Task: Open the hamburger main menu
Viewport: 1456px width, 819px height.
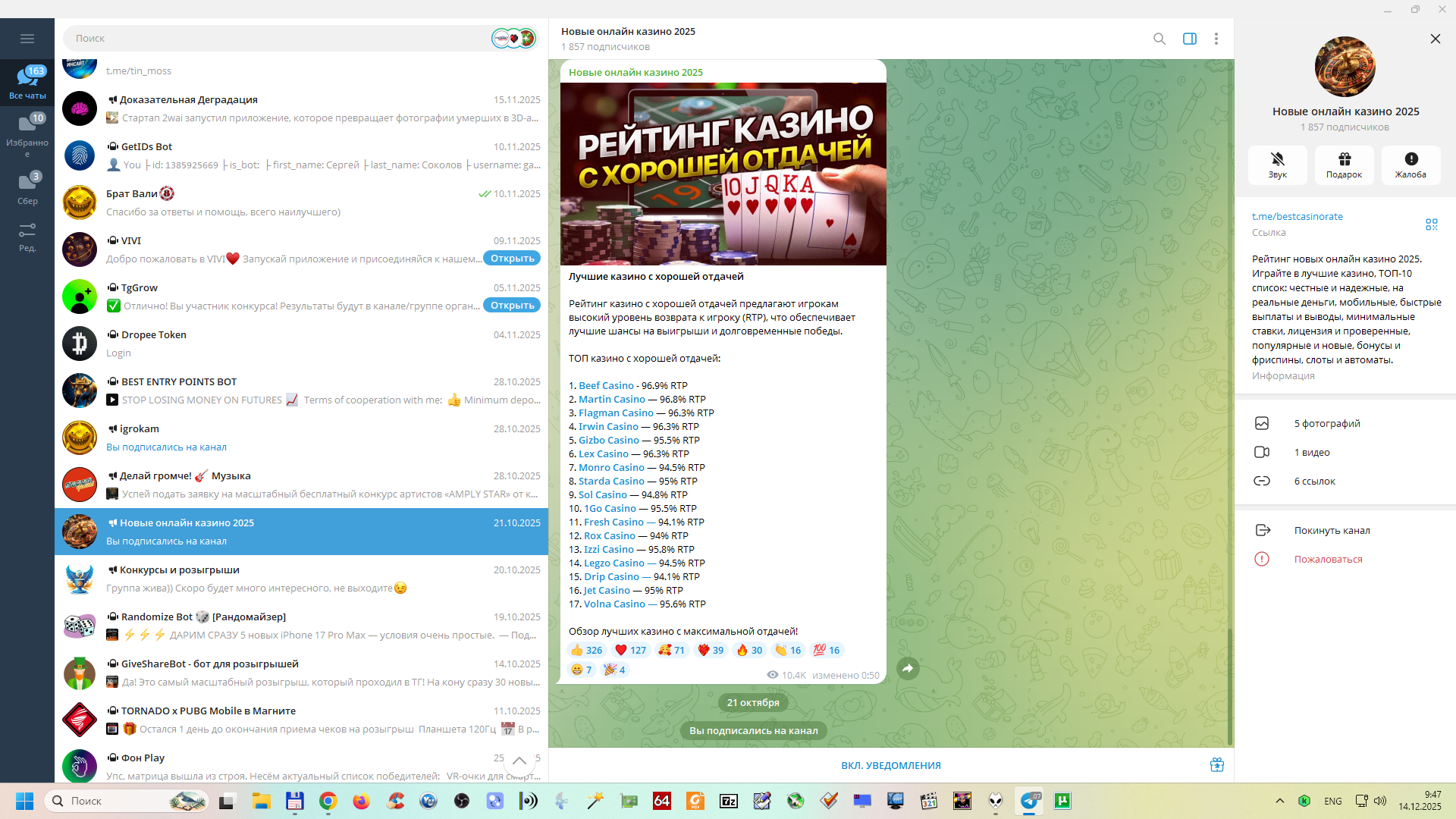Action: (27, 39)
